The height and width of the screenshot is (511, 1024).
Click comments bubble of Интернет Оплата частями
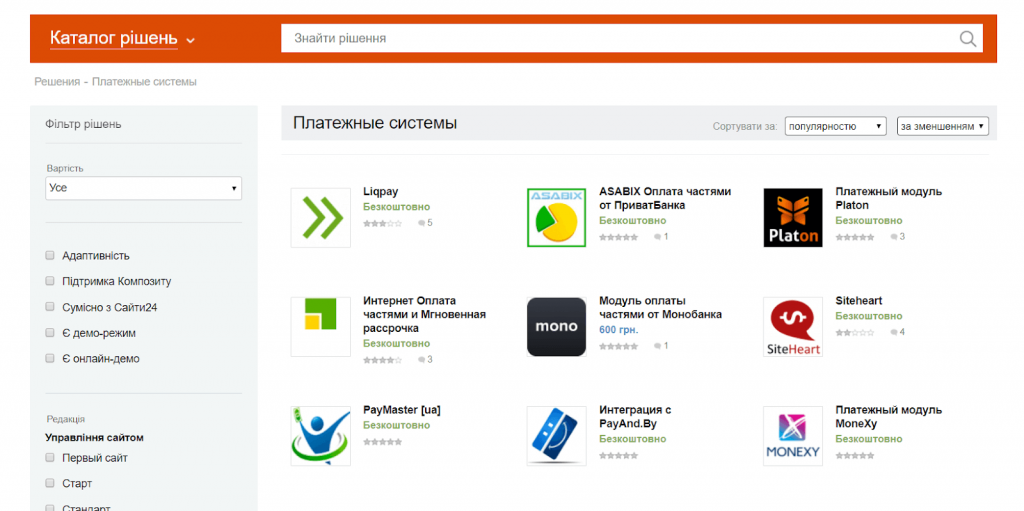[x=425, y=359]
